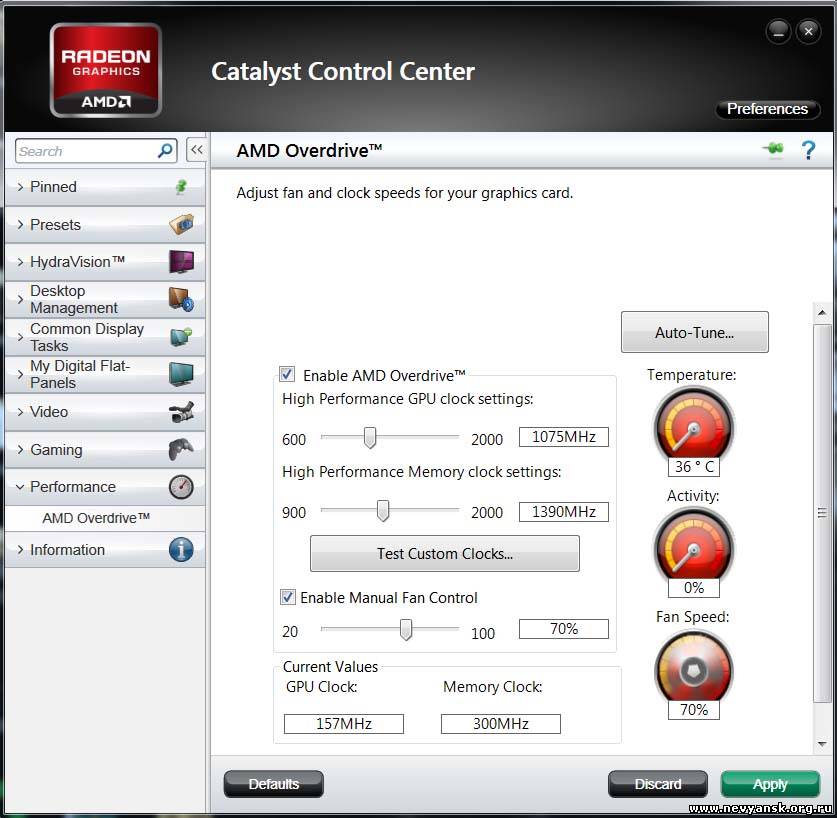The height and width of the screenshot is (818, 837).
Task: Click the Common Display Tasks icon
Action: click(181, 337)
